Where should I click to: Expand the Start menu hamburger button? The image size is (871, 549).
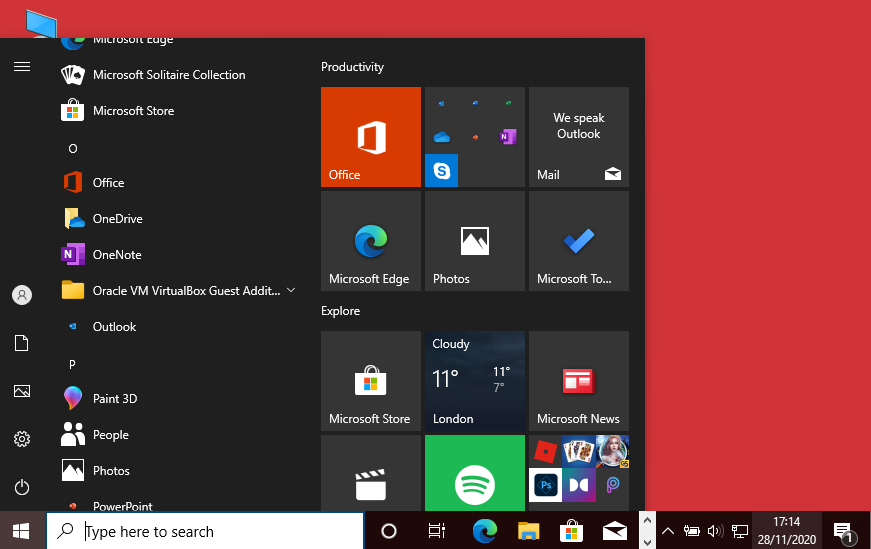[x=22, y=67]
